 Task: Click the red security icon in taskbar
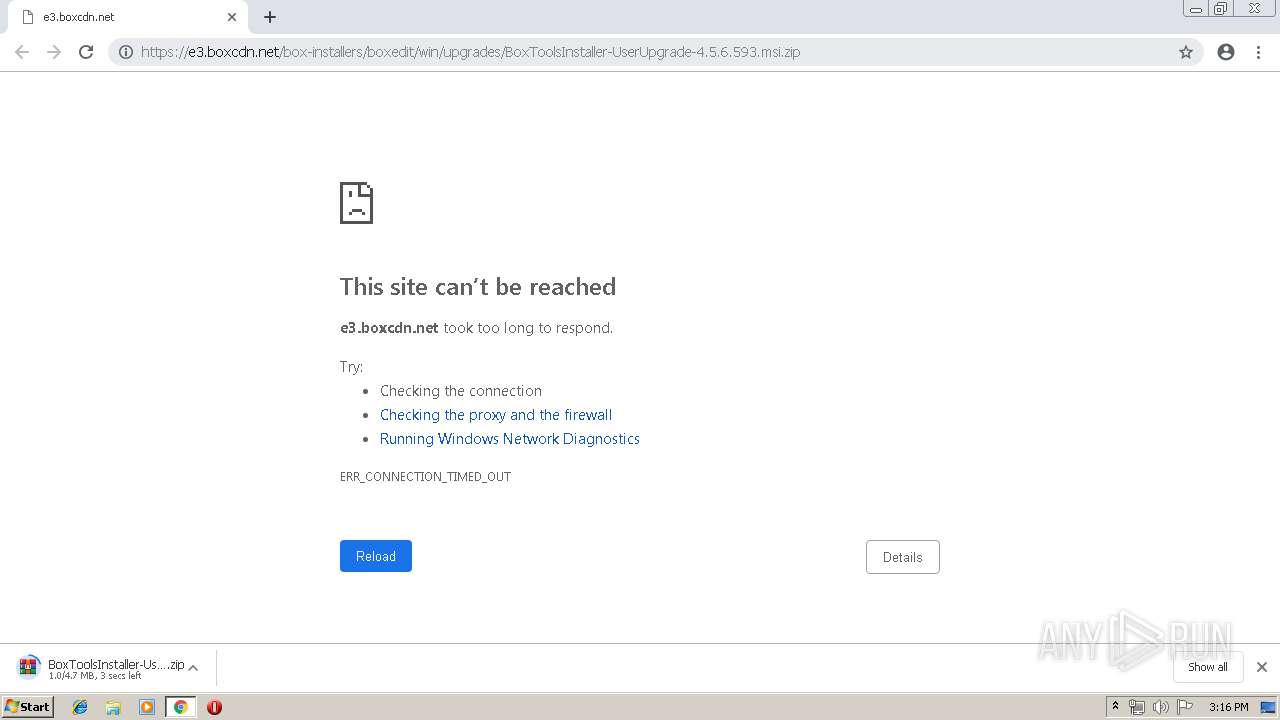(214, 707)
